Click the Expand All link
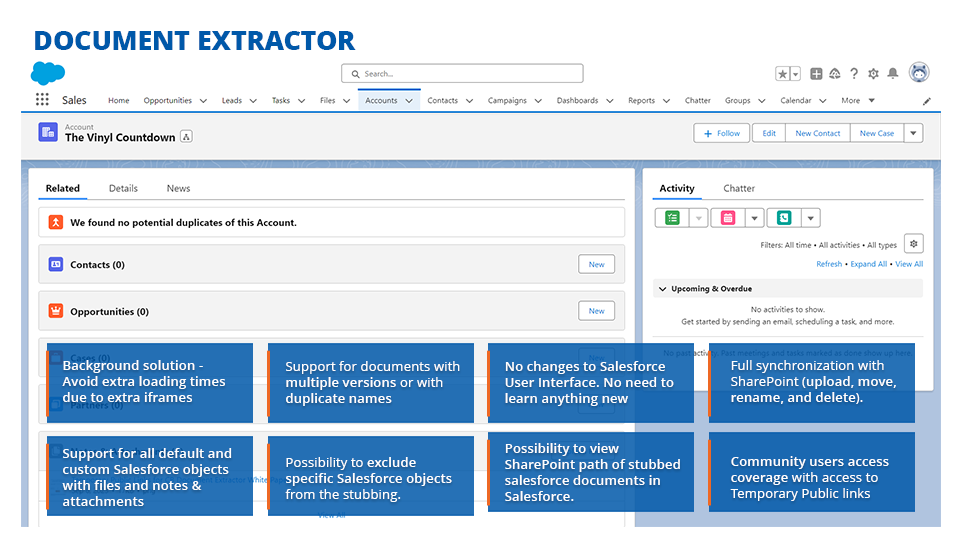The width and height of the screenshot is (960, 540). click(x=868, y=264)
